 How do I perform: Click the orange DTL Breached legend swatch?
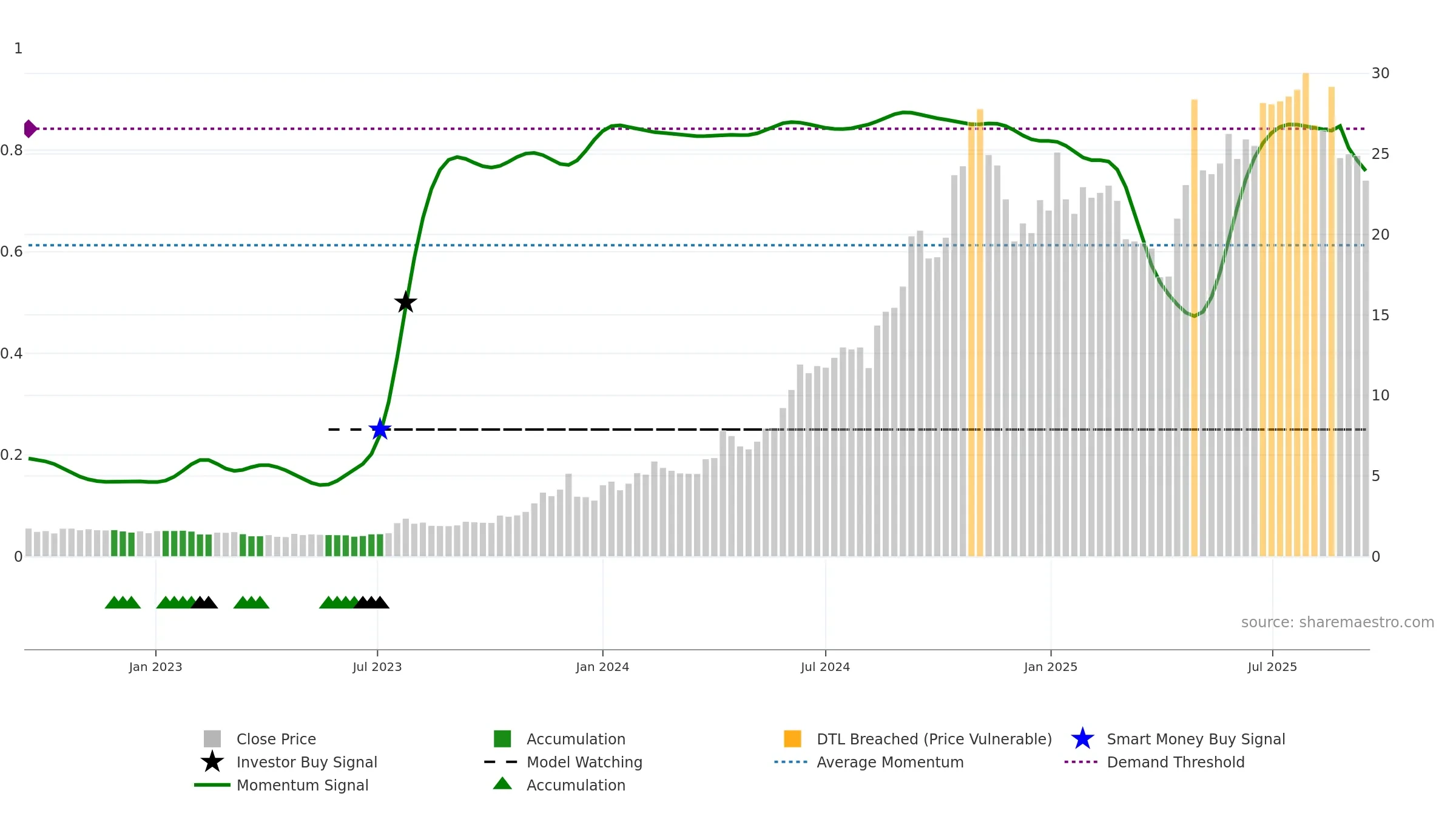(x=792, y=739)
